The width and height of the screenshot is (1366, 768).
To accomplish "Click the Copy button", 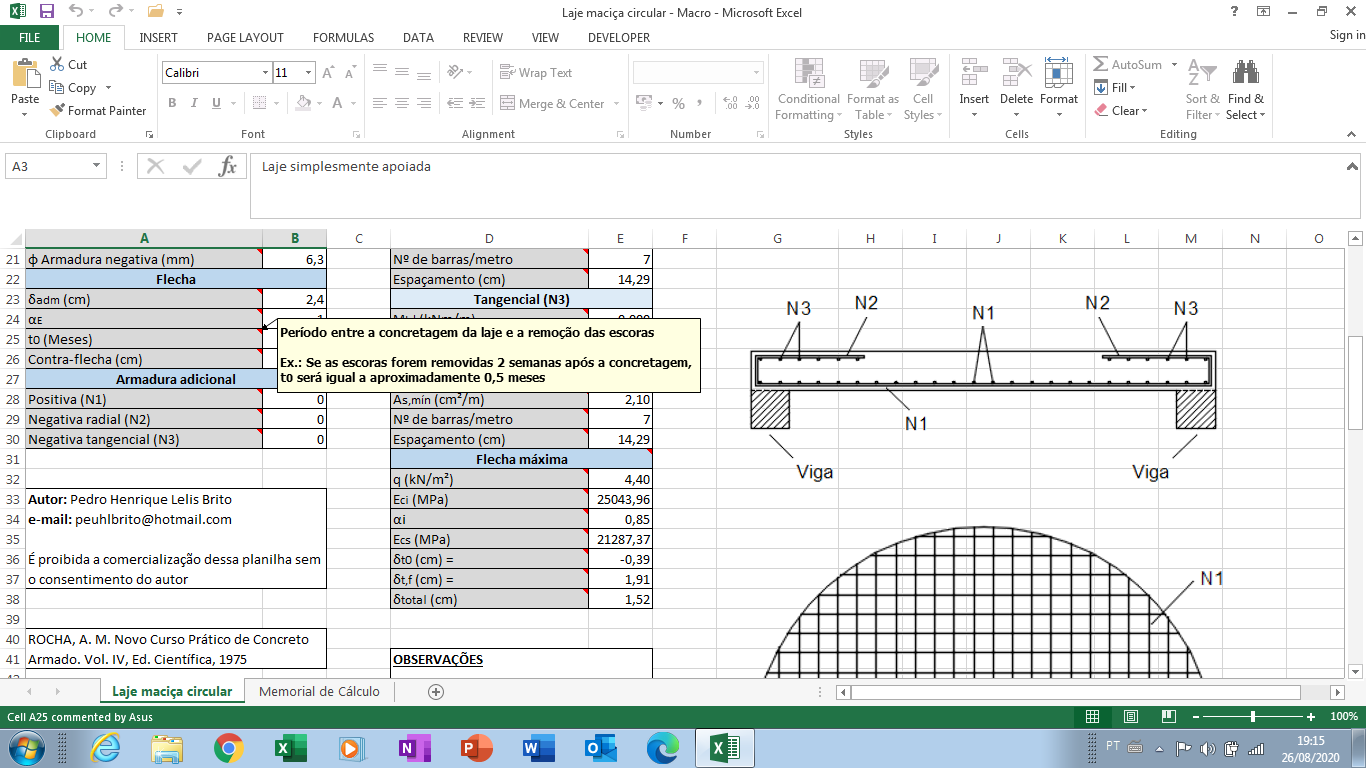I will coord(73,88).
